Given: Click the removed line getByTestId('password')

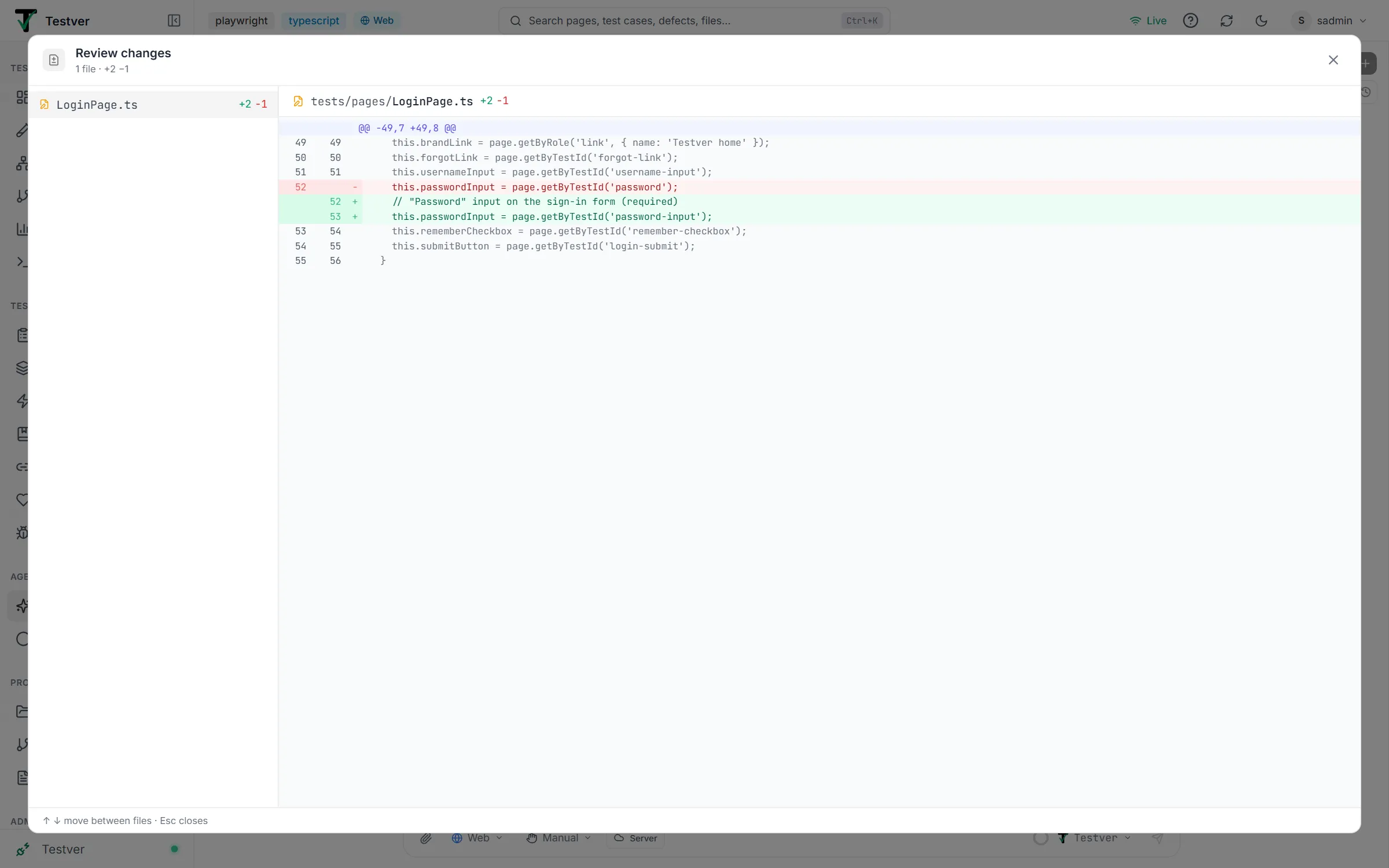Looking at the screenshot, I should coord(820,187).
